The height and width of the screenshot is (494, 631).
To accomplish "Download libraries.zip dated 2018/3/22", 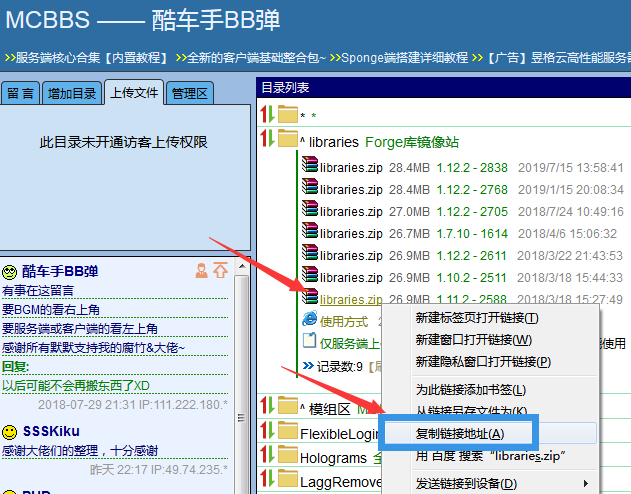I will tap(351, 256).
